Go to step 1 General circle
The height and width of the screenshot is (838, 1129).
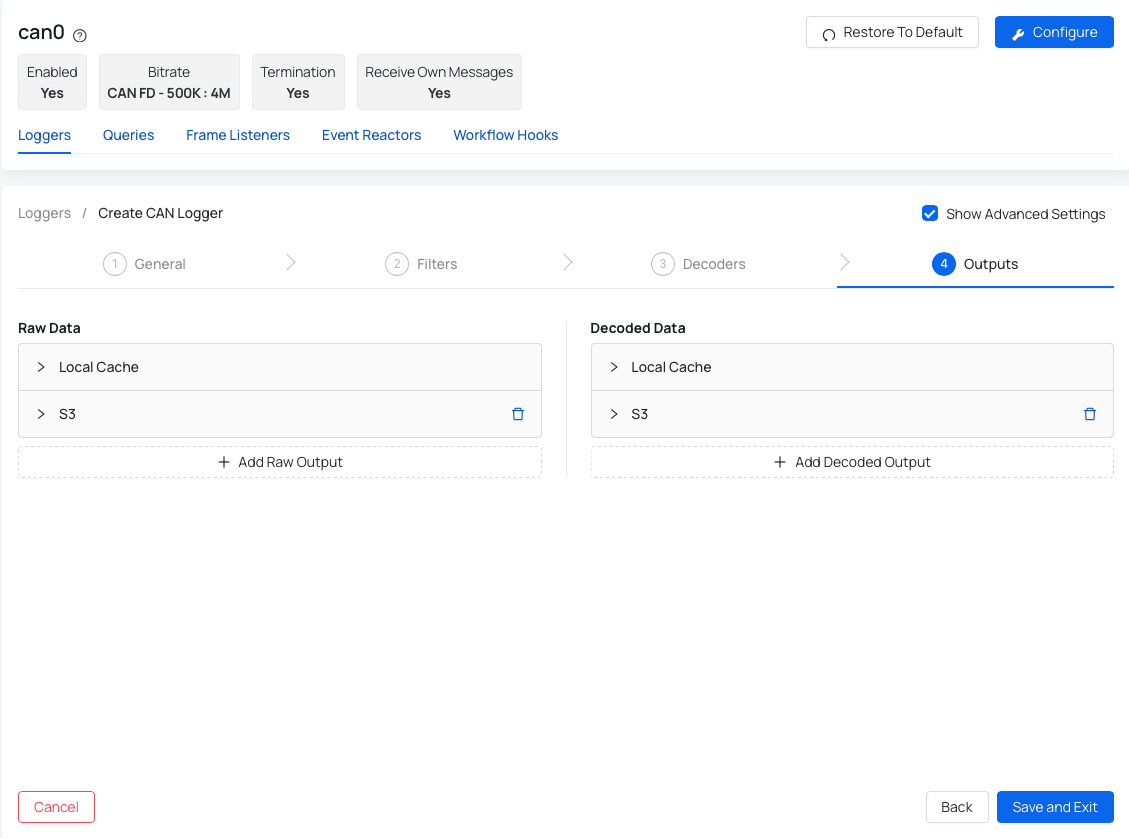tap(115, 264)
